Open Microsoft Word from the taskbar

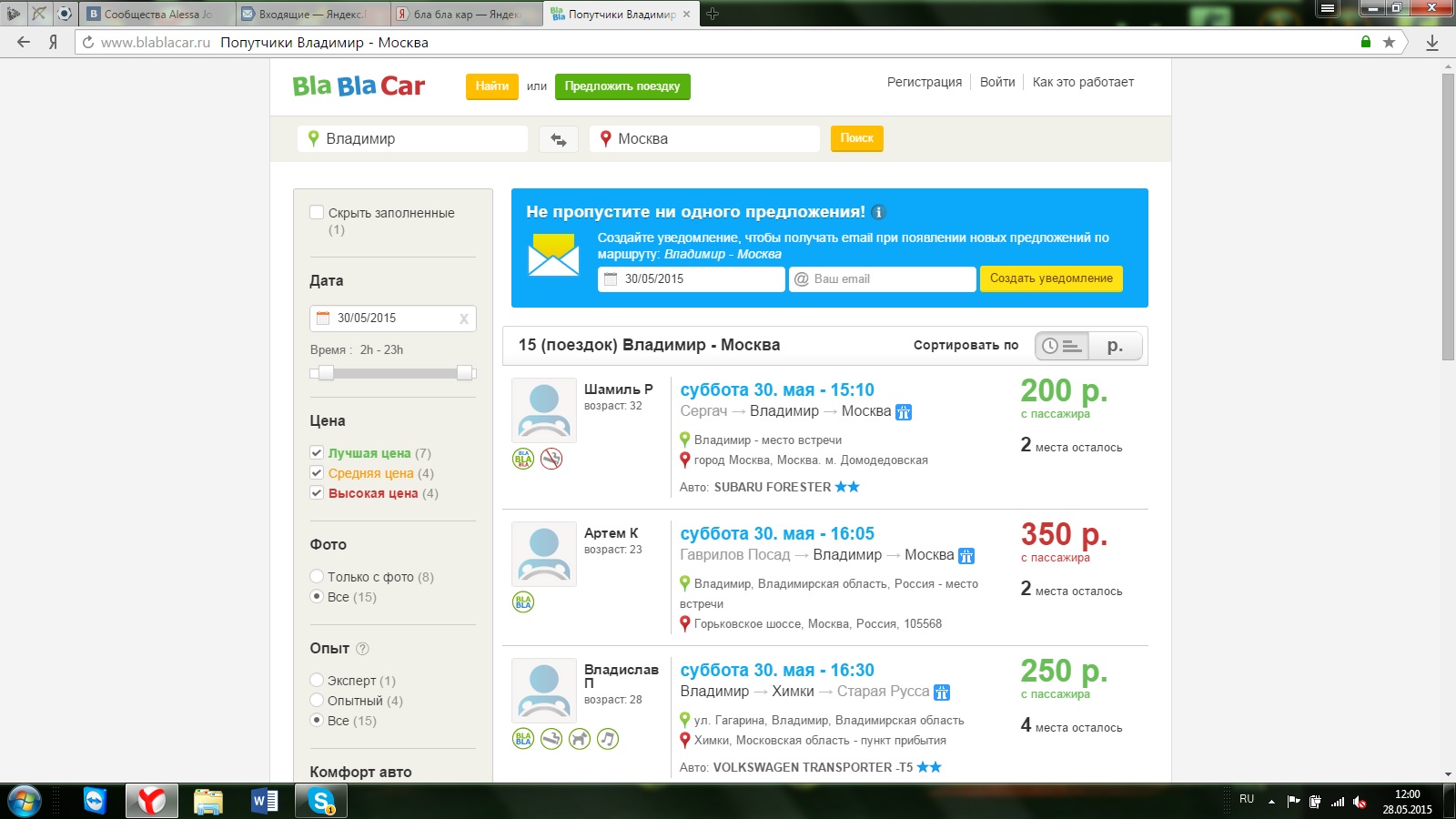click(x=265, y=801)
